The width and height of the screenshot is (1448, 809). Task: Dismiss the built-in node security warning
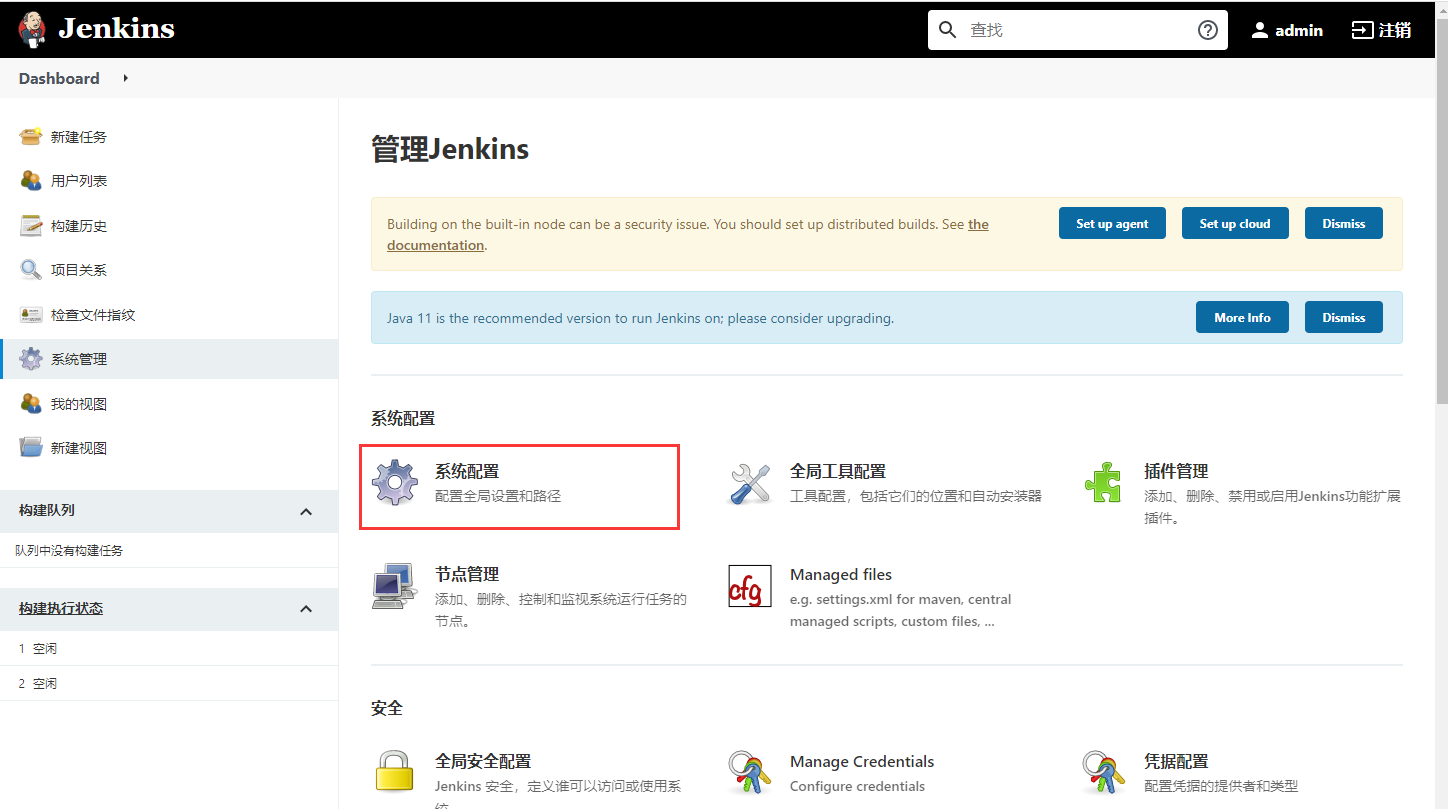pos(1343,223)
